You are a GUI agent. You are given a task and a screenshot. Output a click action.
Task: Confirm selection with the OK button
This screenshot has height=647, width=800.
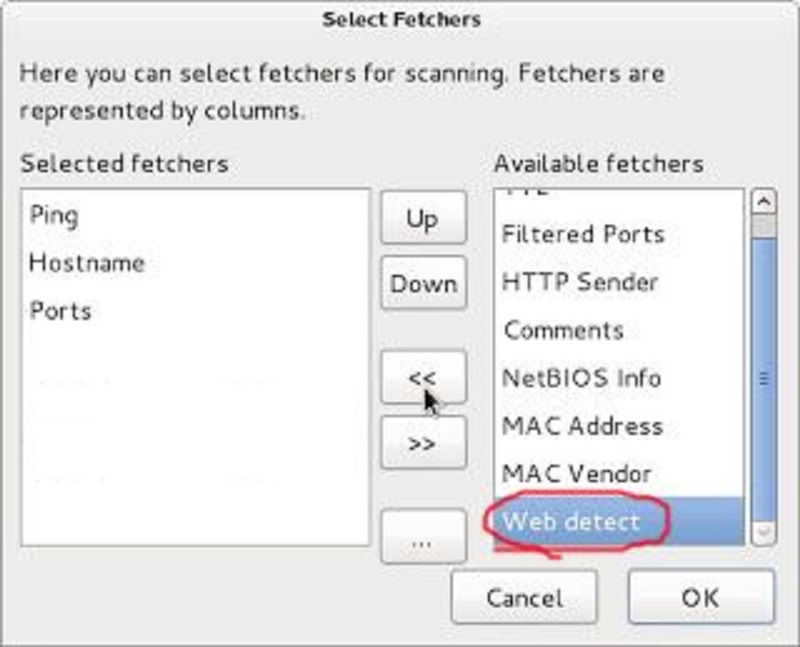(x=700, y=597)
